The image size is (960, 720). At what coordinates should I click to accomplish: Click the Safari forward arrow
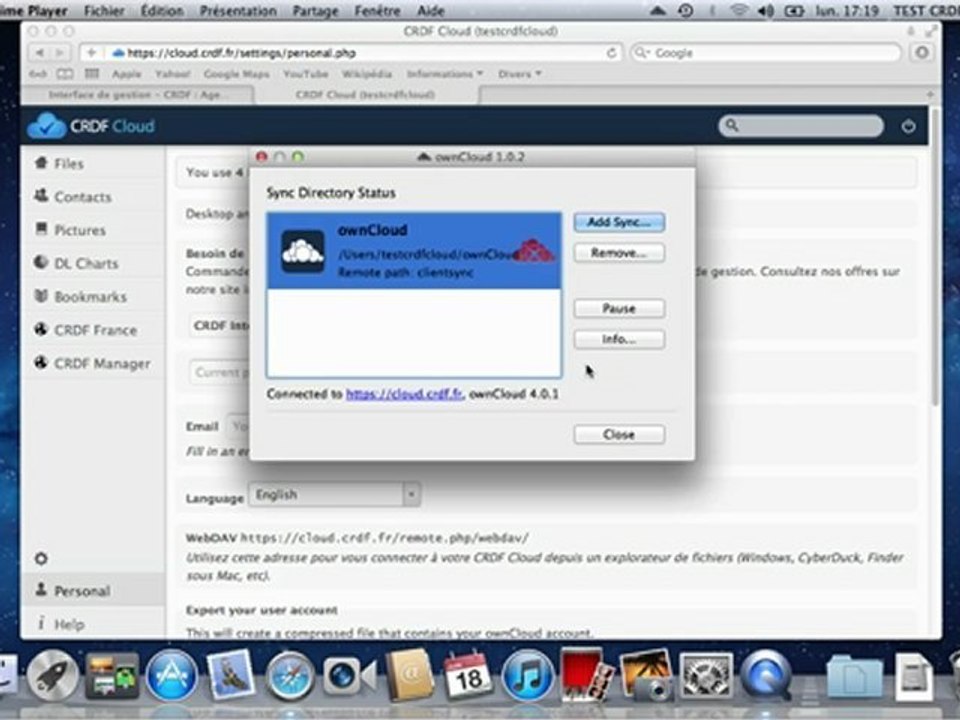coord(59,53)
